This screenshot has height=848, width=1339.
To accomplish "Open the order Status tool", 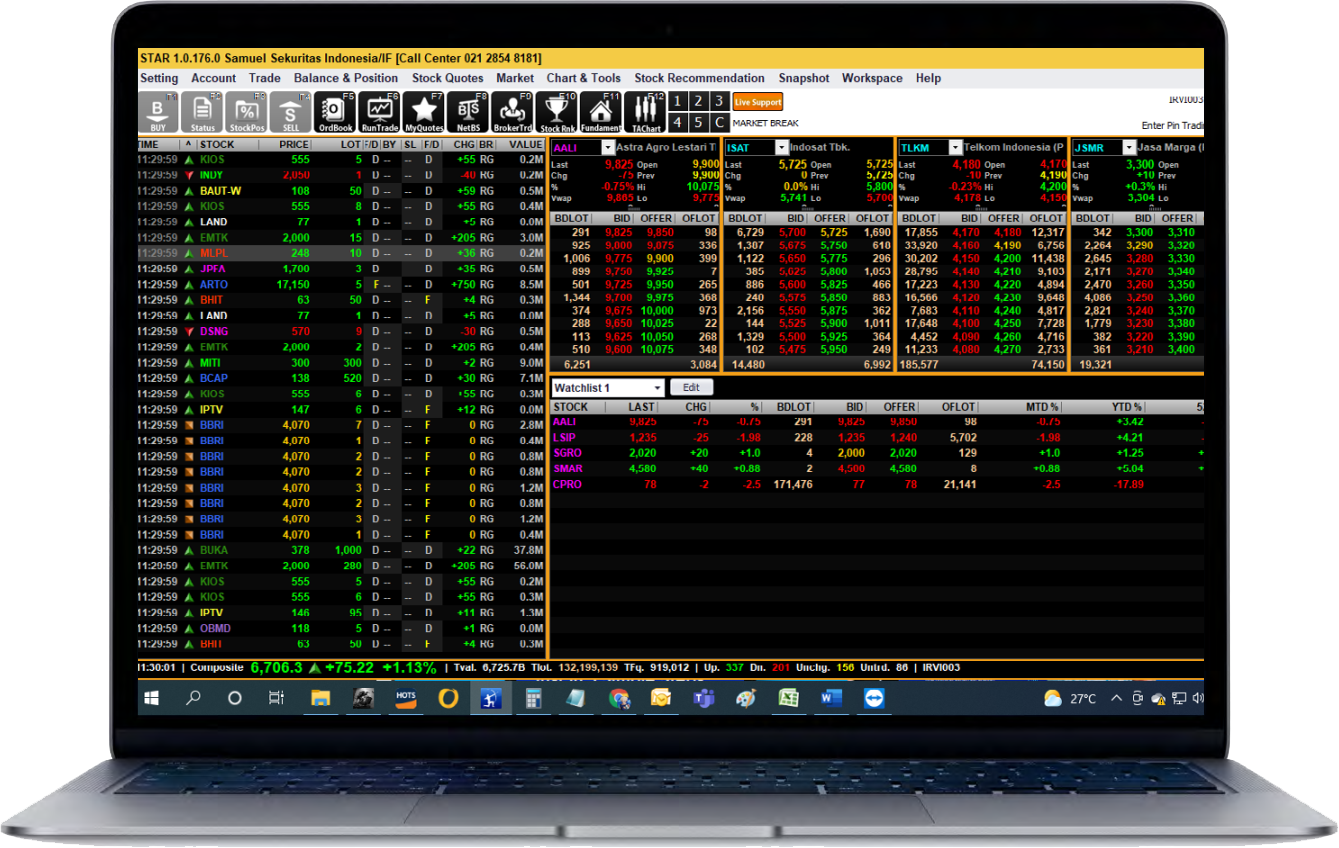I will point(203,113).
